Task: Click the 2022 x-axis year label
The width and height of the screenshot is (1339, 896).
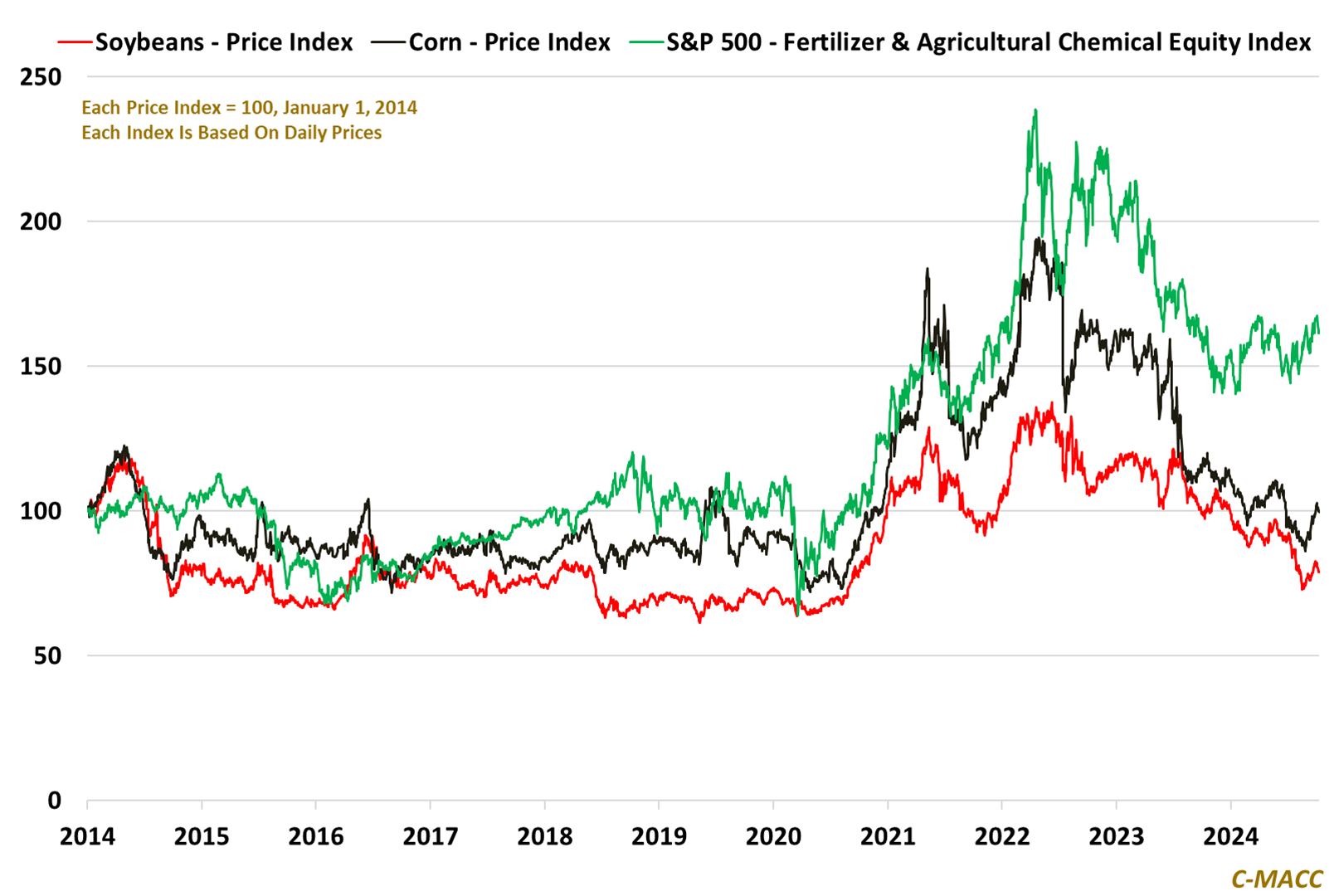Action: (x=1001, y=836)
